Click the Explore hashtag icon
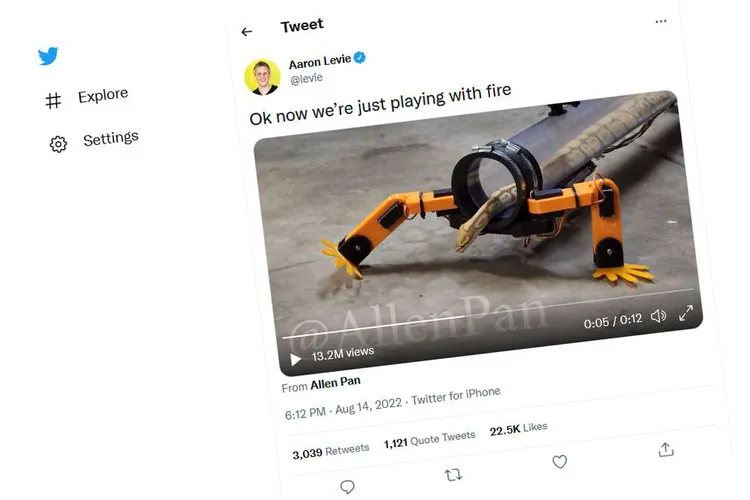The height and width of the screenshot is (500, 750). coord(54,100)
